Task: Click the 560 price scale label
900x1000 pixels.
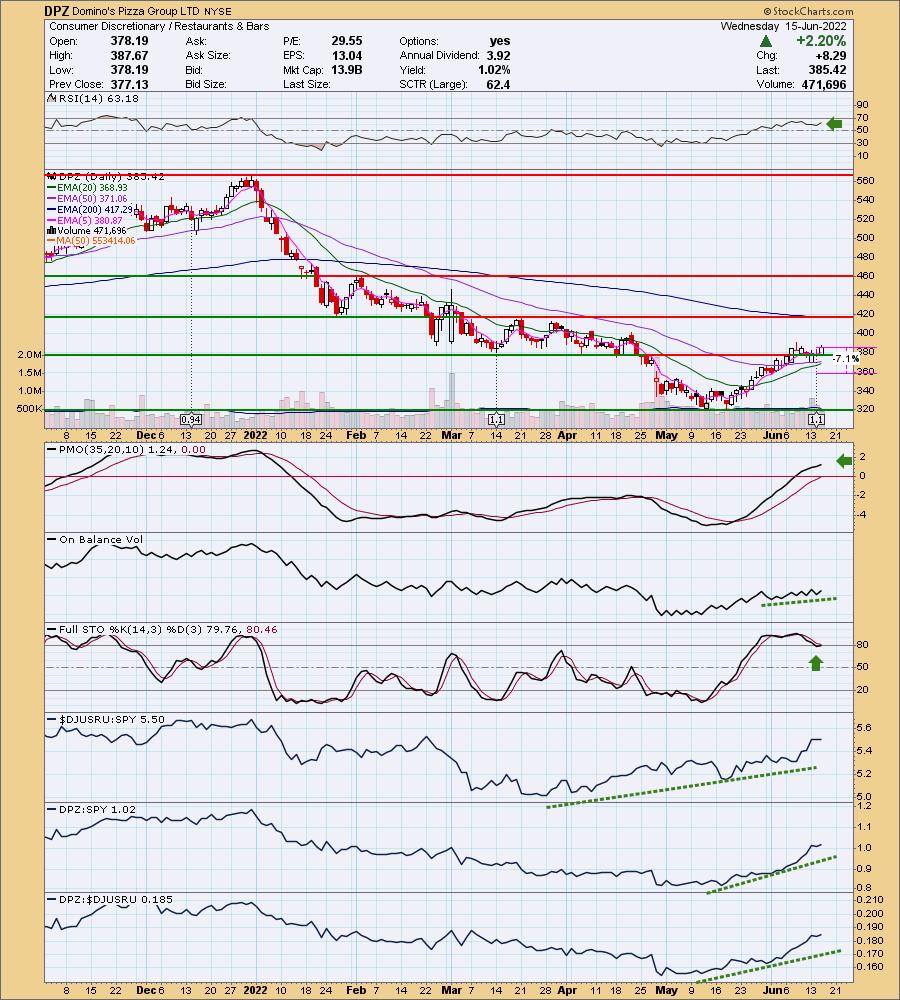Action: coord(866,180)
